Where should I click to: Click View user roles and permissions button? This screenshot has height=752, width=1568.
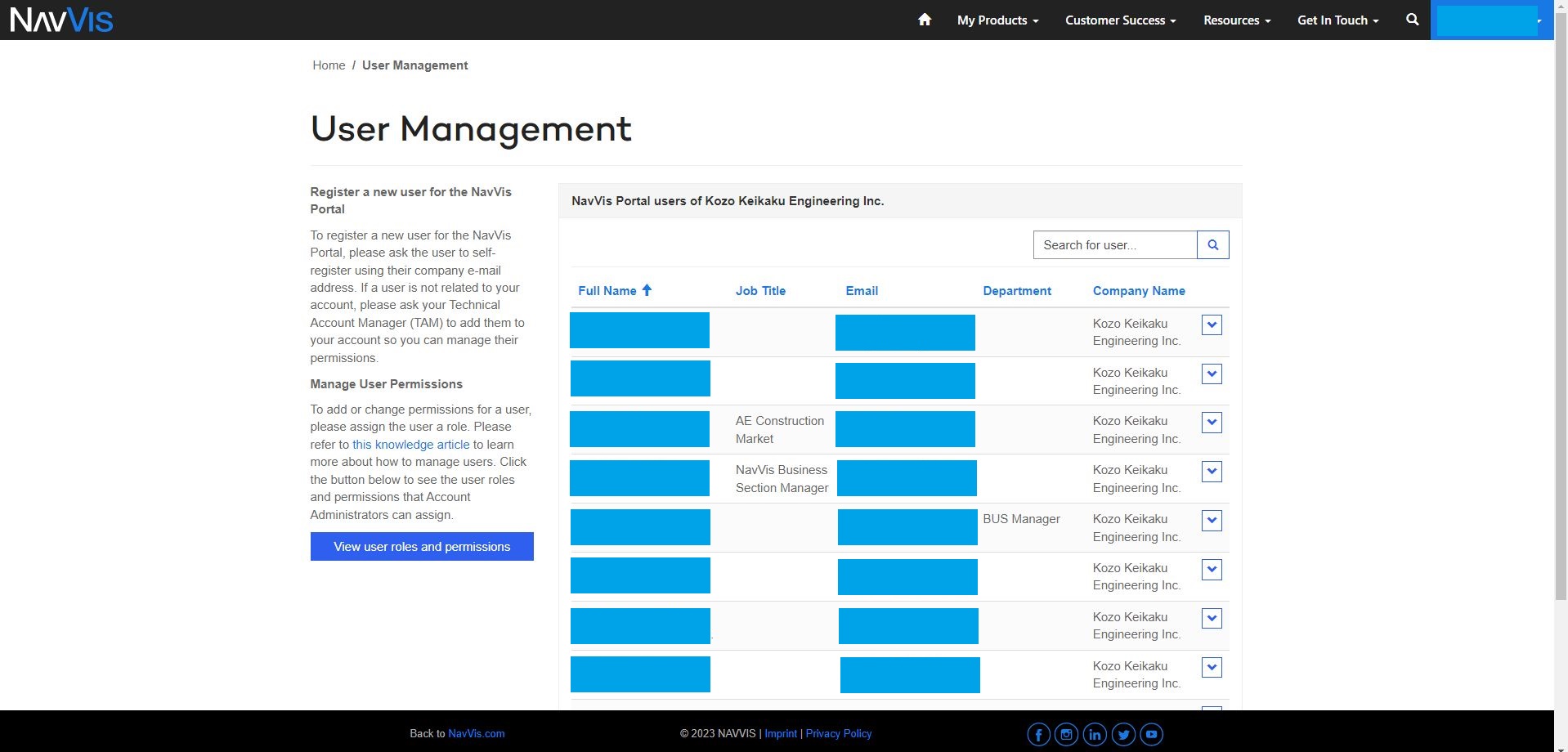click(422, 546)
